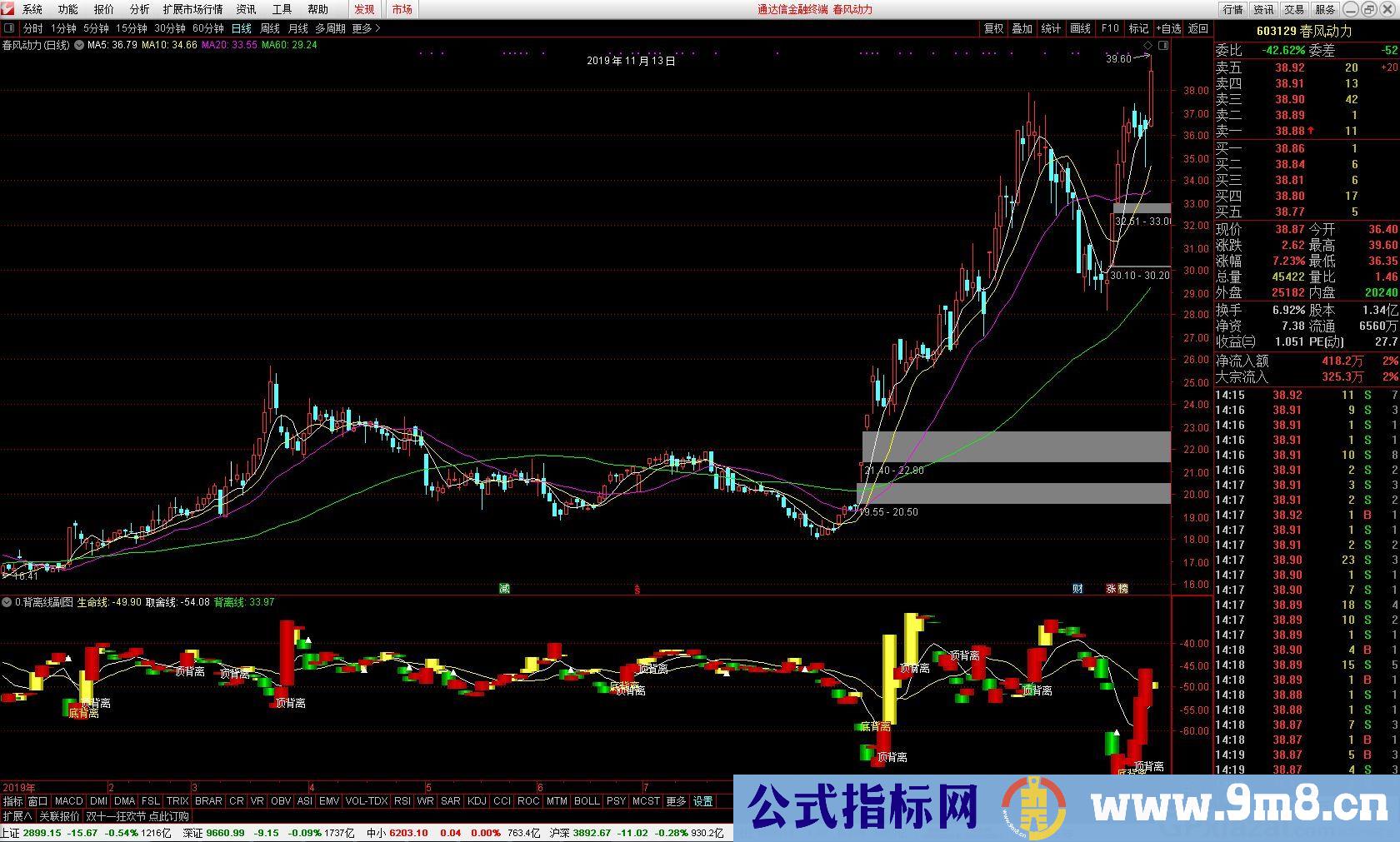
Task: Expand the 背离线副图 indicator dropdown
Action: pyautogui.click(x=7, y=602)
